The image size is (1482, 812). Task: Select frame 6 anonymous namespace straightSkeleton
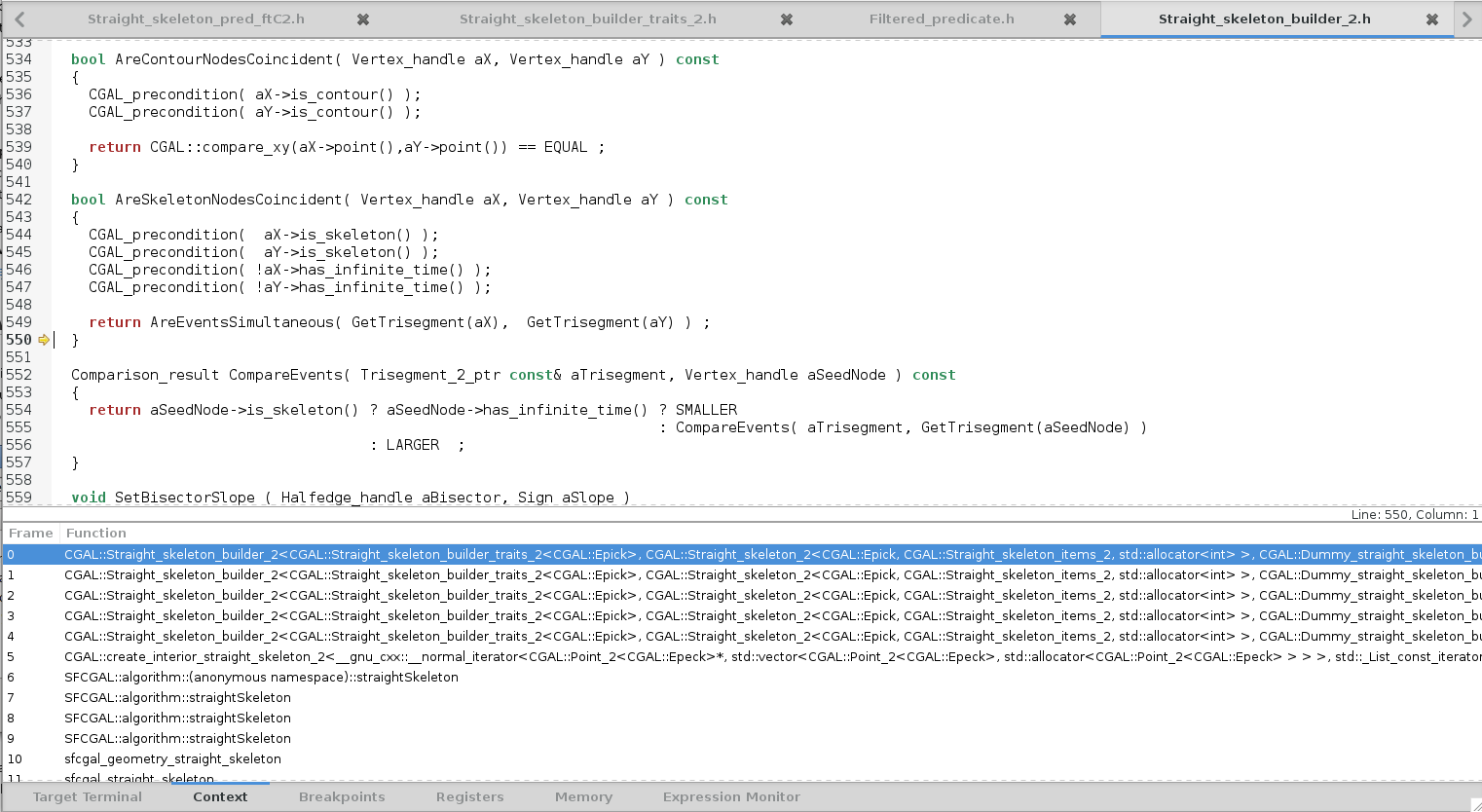pos(741,677)
